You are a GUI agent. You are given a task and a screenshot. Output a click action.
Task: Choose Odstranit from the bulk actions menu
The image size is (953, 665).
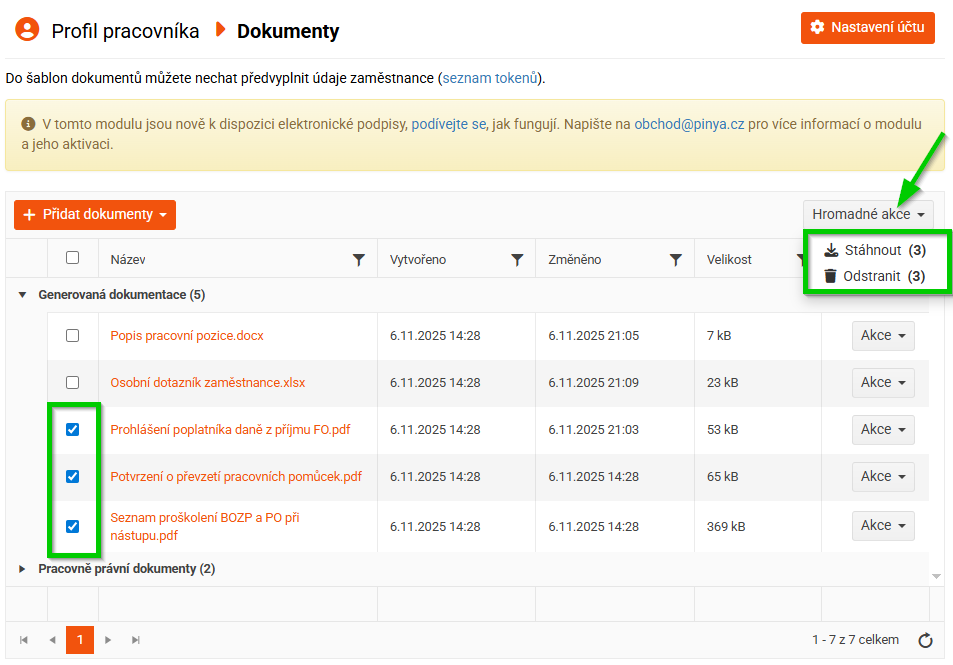pyautogui.click(x=872, y=276)
